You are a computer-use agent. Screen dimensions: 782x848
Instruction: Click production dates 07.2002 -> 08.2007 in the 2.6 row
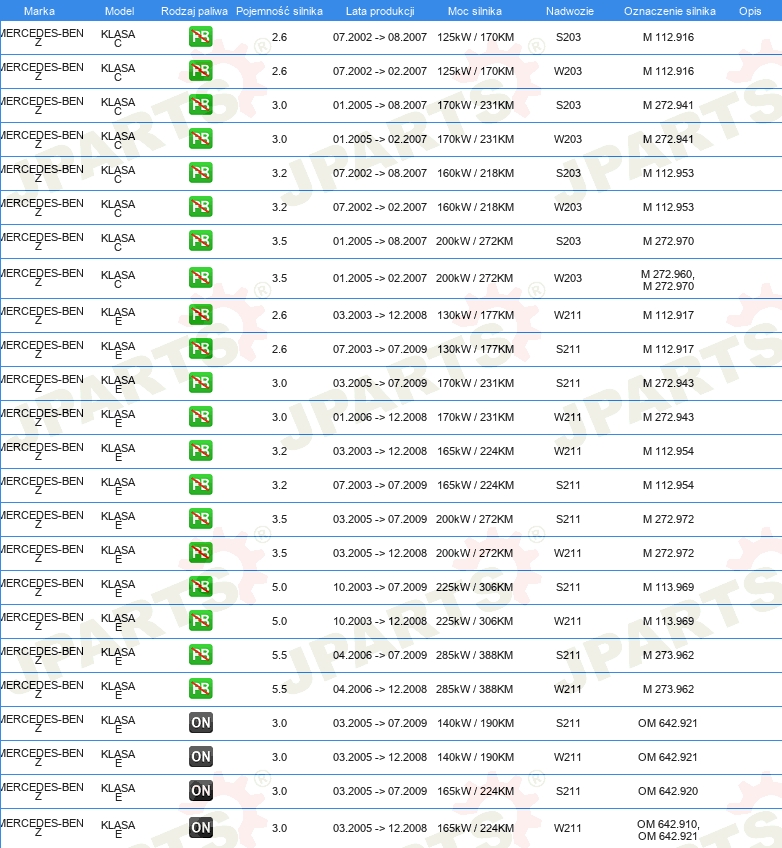pyautogui.click(x=380, y=37)
